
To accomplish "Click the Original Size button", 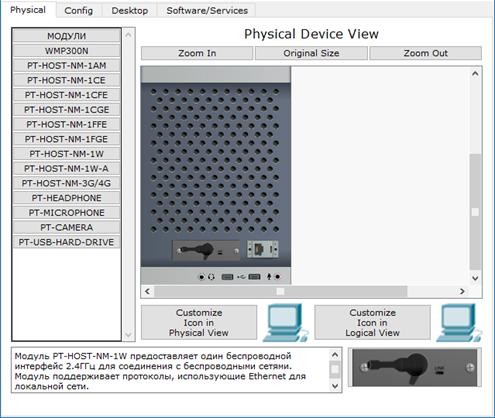I will click(x=311, y=53).
